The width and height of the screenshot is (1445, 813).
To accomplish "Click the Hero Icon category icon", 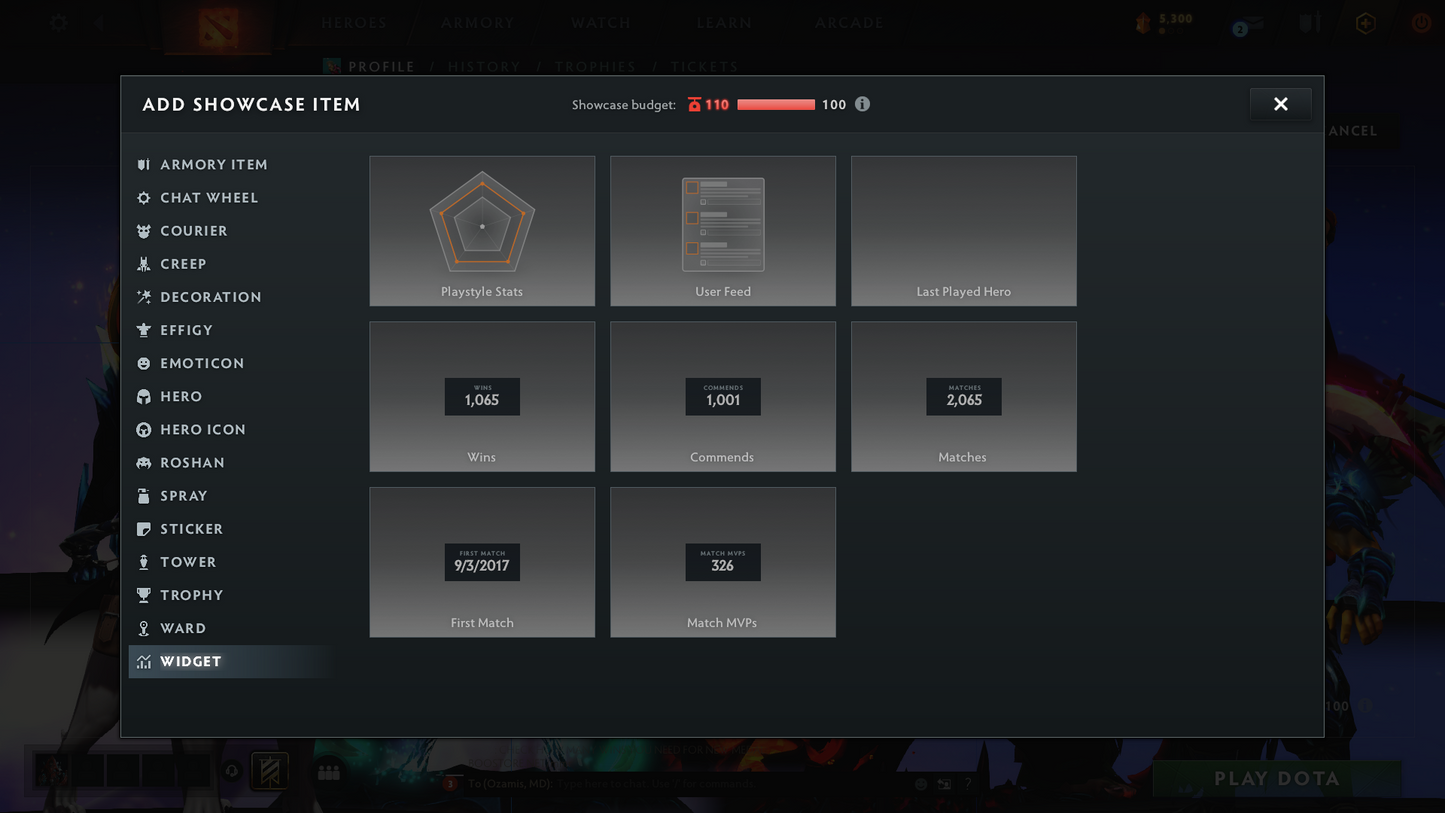I will click(144, 430).
